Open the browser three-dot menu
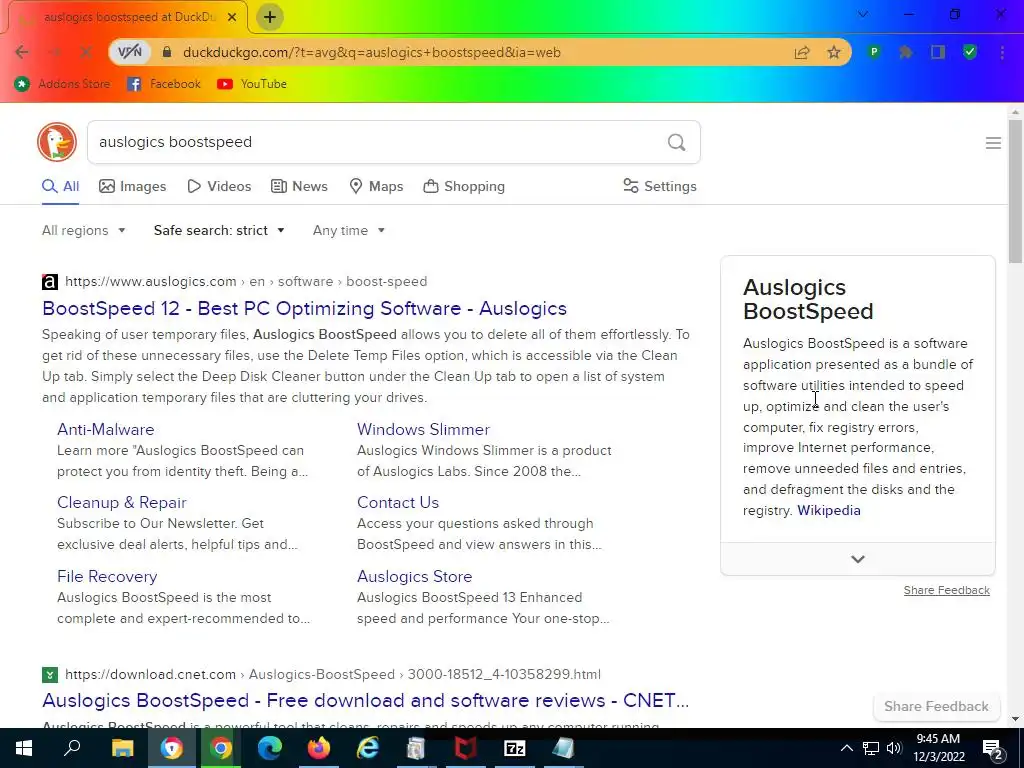Screen dimensions: 1024x768 point(1002,52)
